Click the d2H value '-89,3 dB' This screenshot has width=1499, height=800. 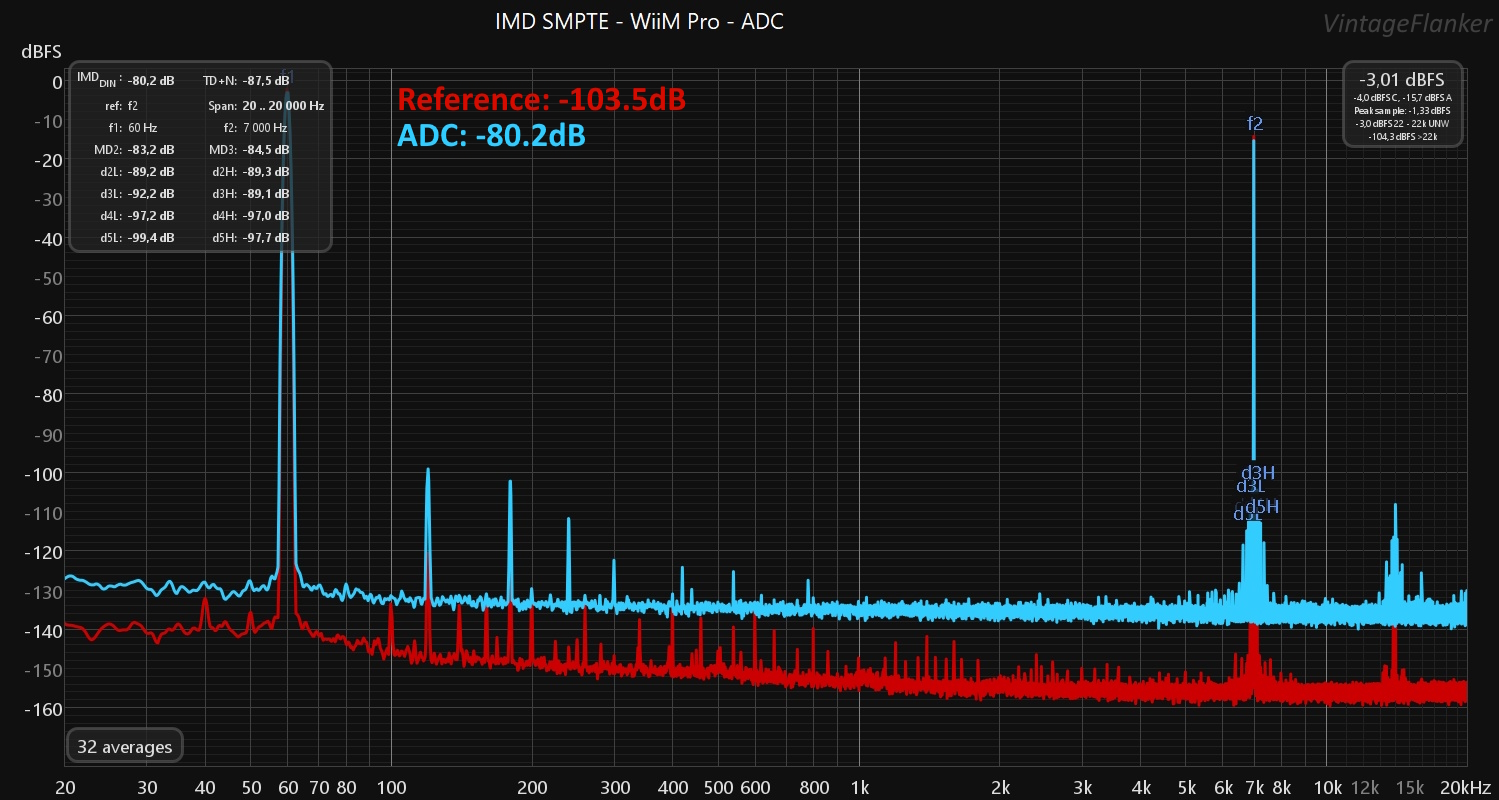[x=266, y=172]
